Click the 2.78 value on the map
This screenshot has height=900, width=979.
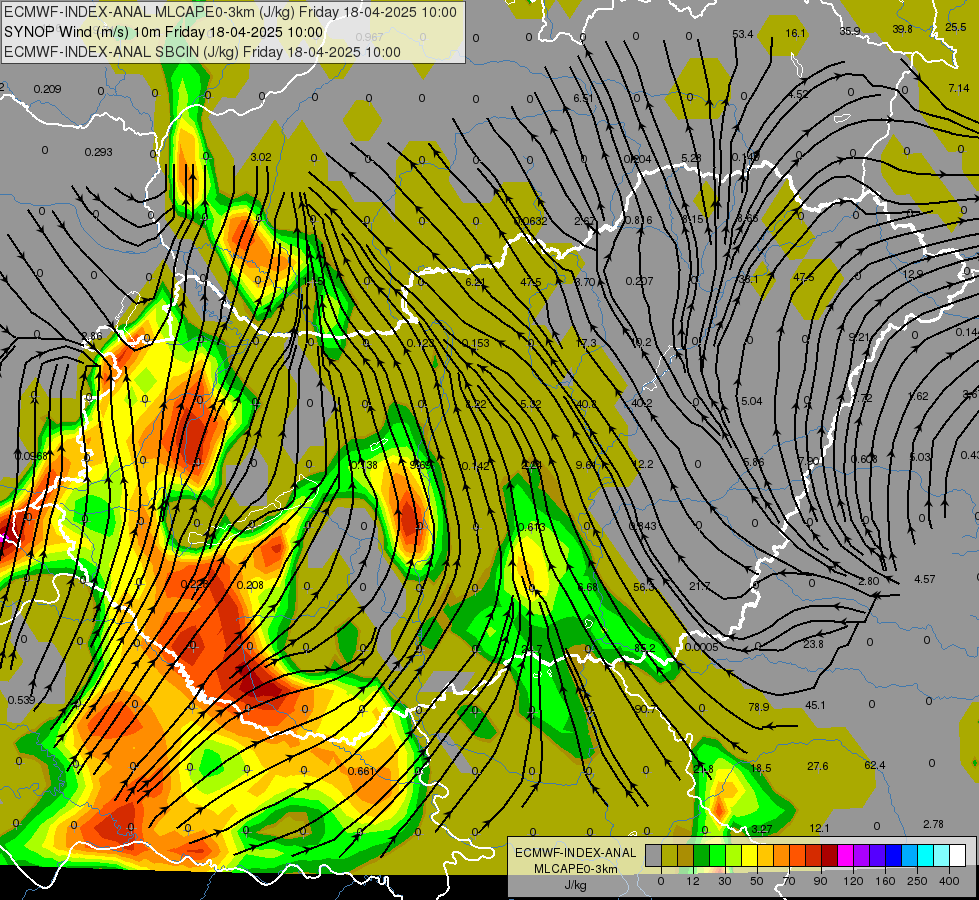tap(933, 824)
